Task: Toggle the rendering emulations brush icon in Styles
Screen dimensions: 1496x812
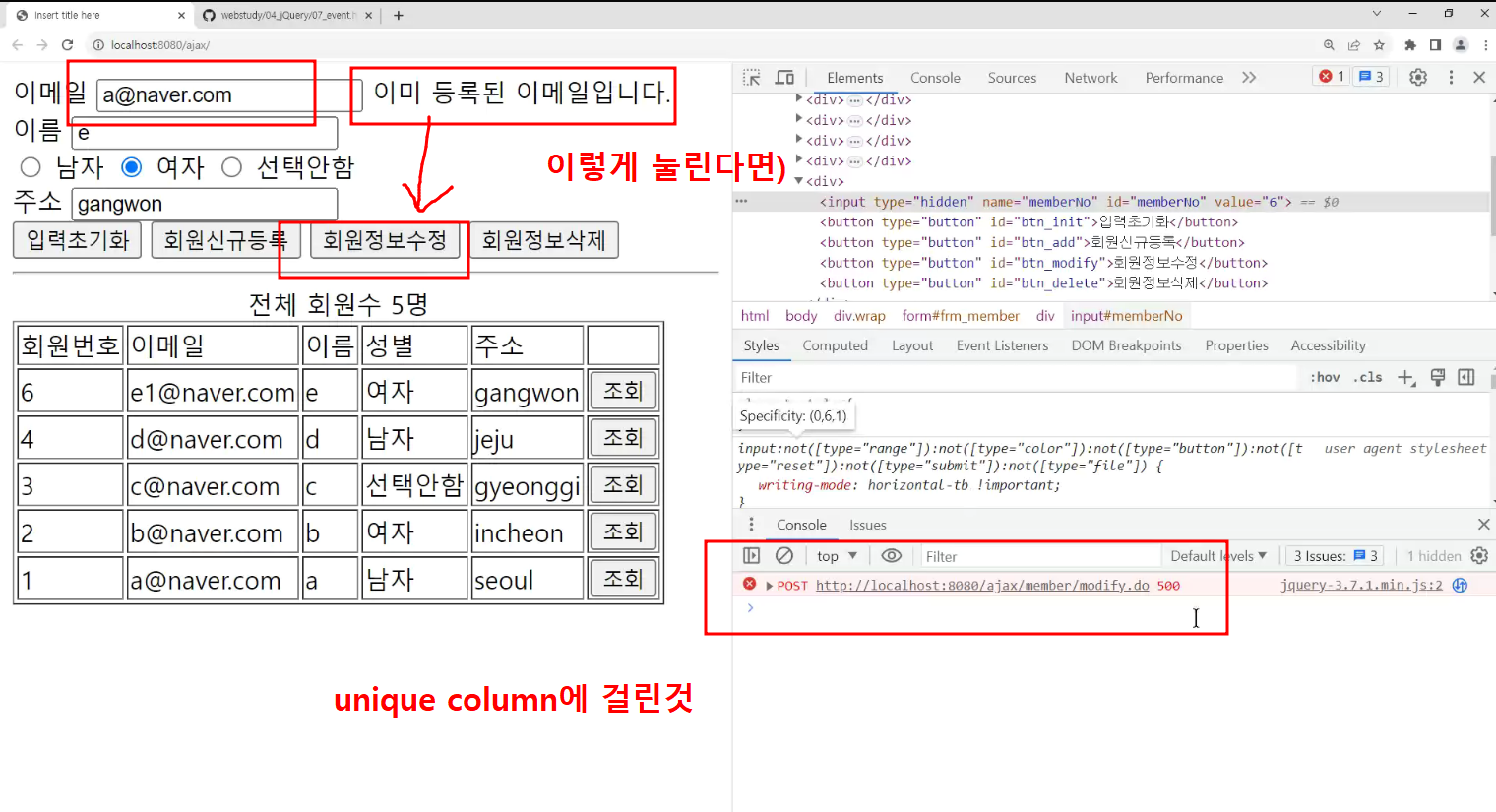Action: [1438, 377]
